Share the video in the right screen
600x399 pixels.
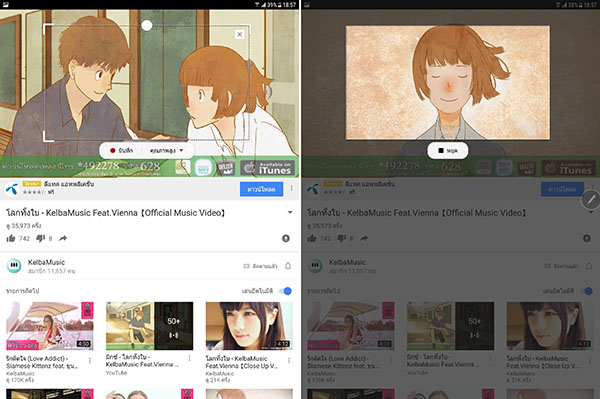coord(364,238)
